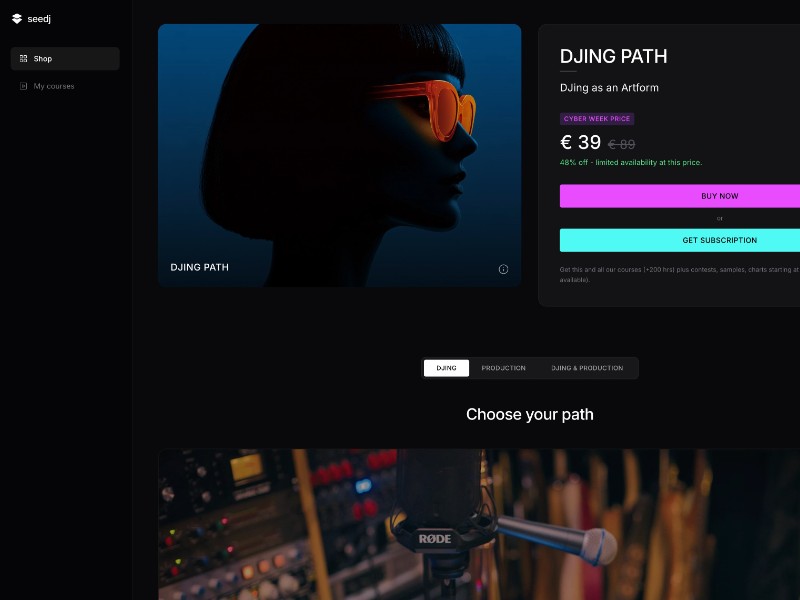Image resolution: width=800 pixels, height=600 pixels.
Task: Select Shop in the sidebar
Action: (x=41, y=58)
